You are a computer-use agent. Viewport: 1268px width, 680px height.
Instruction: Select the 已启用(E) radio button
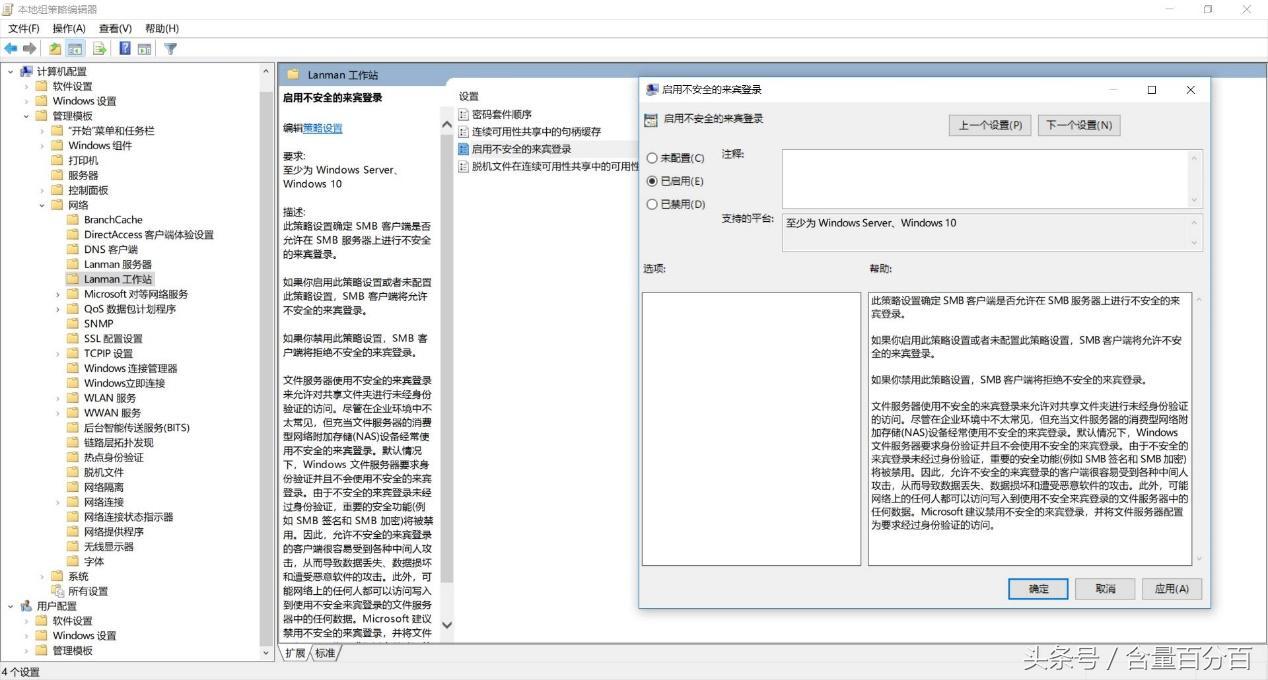[652, 181]
